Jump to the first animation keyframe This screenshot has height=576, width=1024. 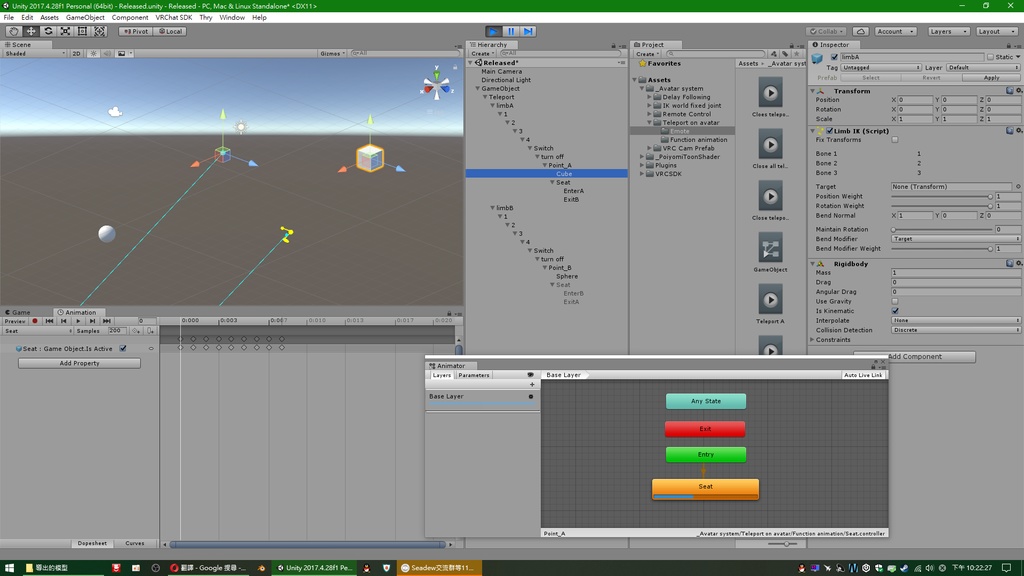[49, 321]
